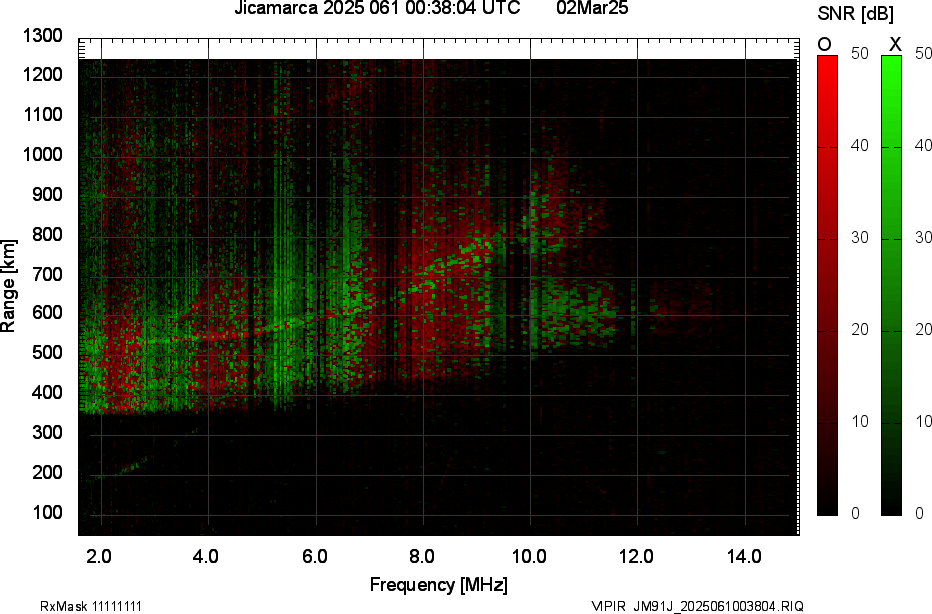Click the red O-mode SNR color bar

[827, 285]
